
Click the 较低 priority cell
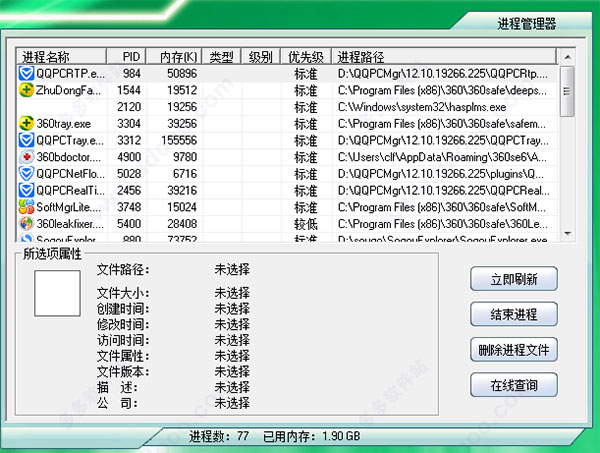pos(306,224)
